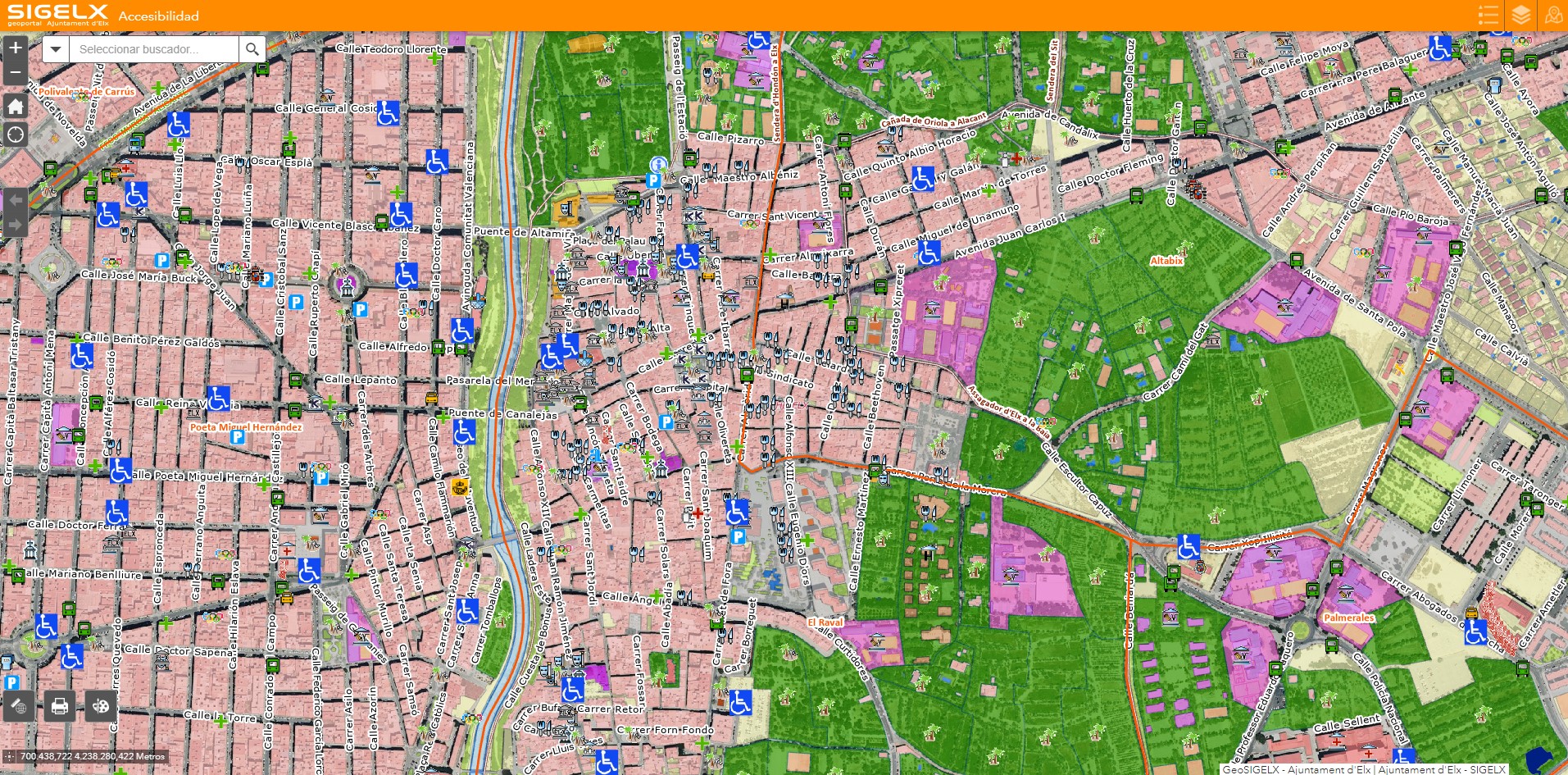Image resolution: width=1568 pixels, height=775 pixels.
Task: Zoom out with the minus button
Action: click(16, 73)
